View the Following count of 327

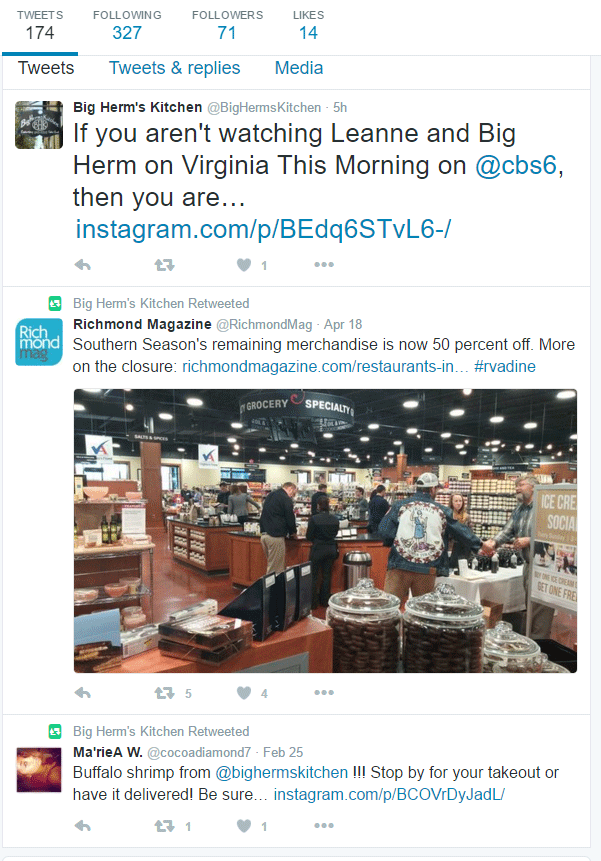coord(127,25)
